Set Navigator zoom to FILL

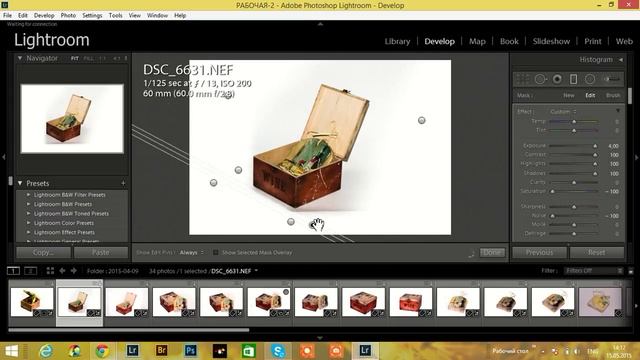point(88,58)
